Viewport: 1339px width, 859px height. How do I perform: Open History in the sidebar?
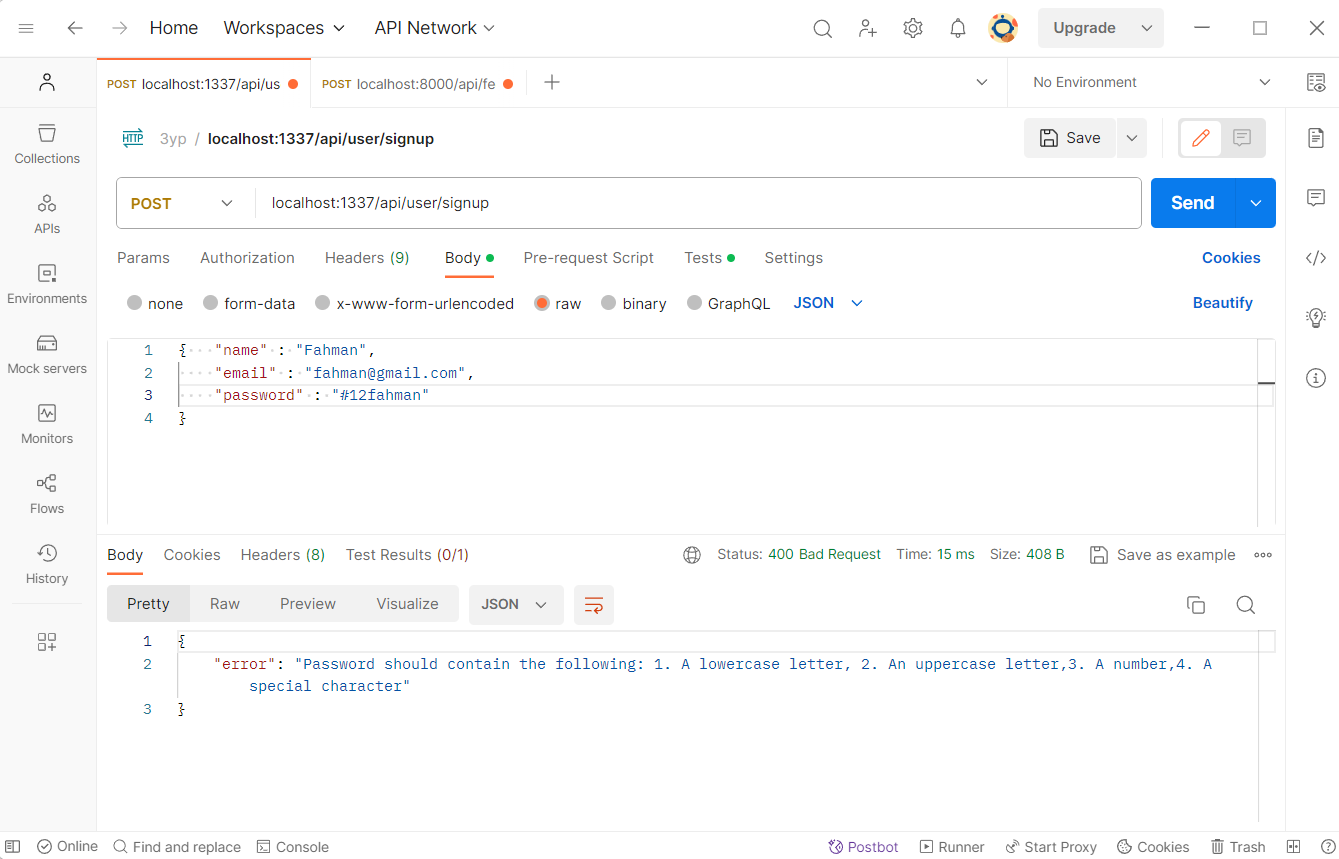[47, 564]
